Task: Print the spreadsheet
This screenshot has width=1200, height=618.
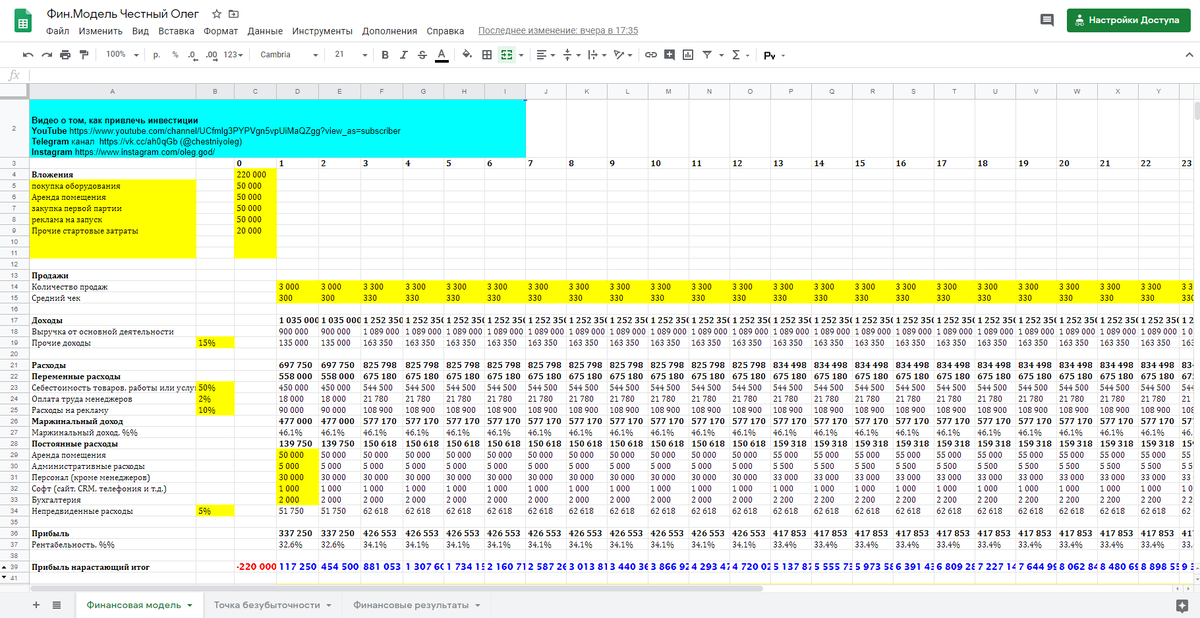Action: [x=65, y=55]
